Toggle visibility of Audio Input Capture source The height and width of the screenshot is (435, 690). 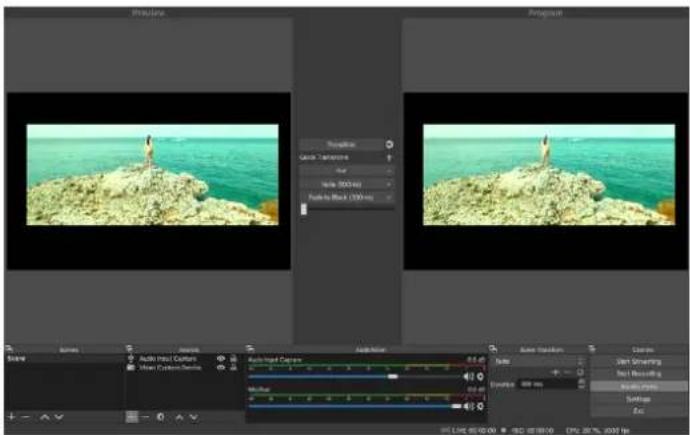(221, 359)
